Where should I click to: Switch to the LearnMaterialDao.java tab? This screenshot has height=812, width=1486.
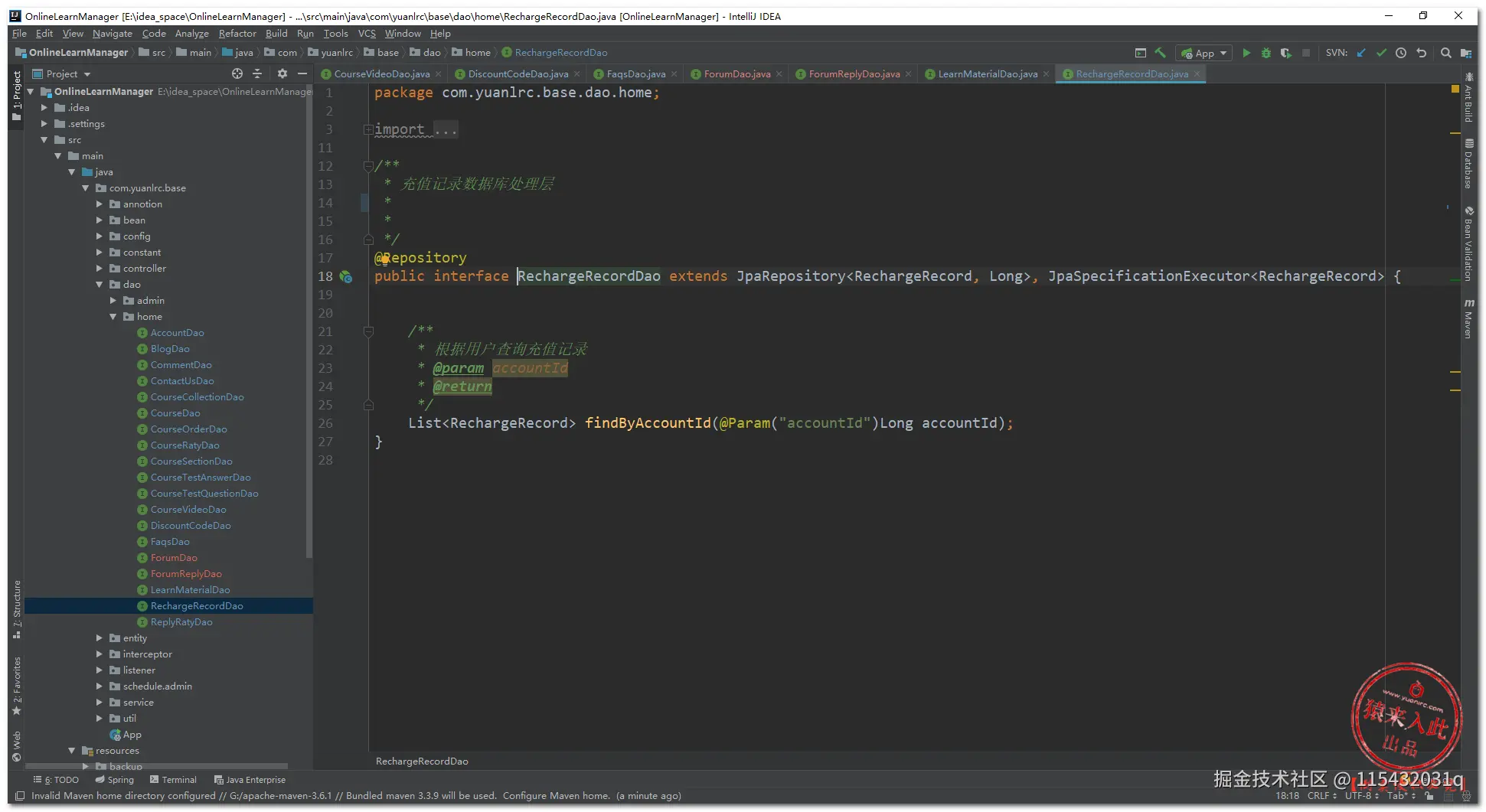[988, 74]
